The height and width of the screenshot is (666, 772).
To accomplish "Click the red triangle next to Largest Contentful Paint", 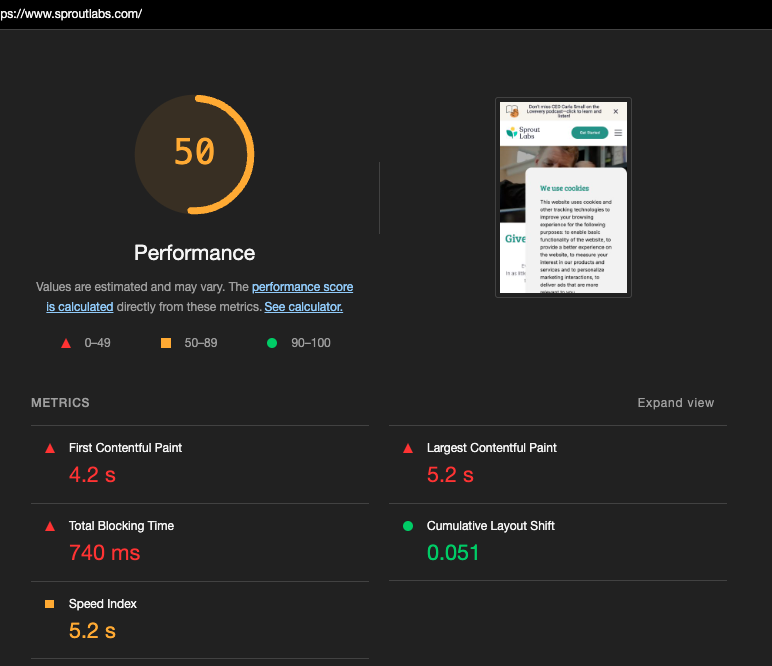I will coord(408,448).
